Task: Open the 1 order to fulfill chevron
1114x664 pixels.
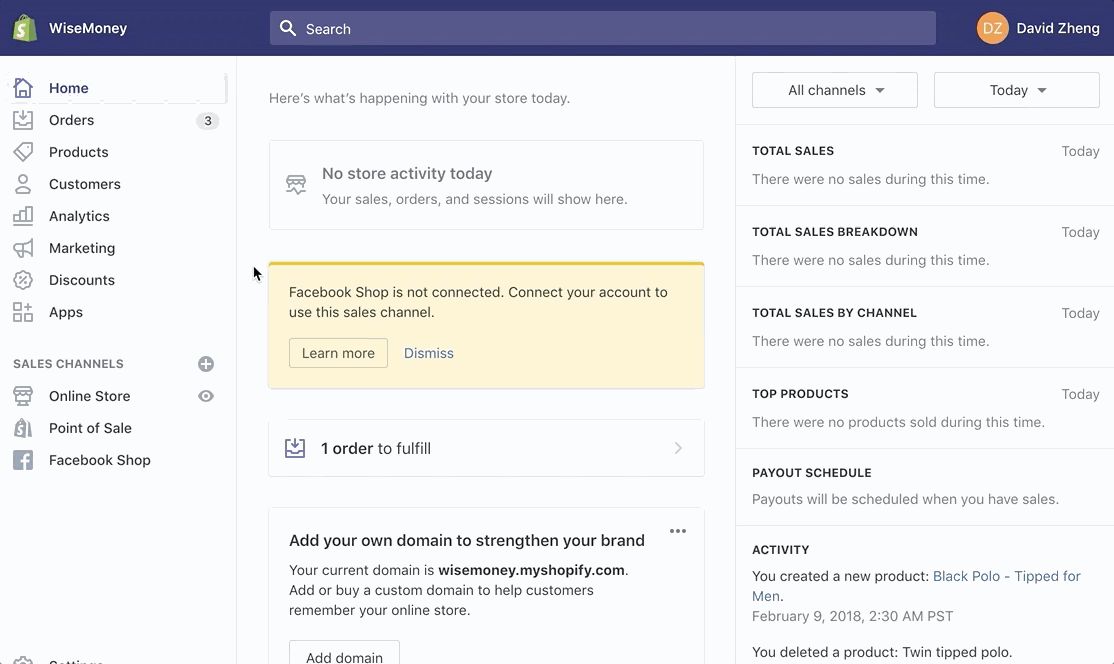Action: (x=678, y=448)
